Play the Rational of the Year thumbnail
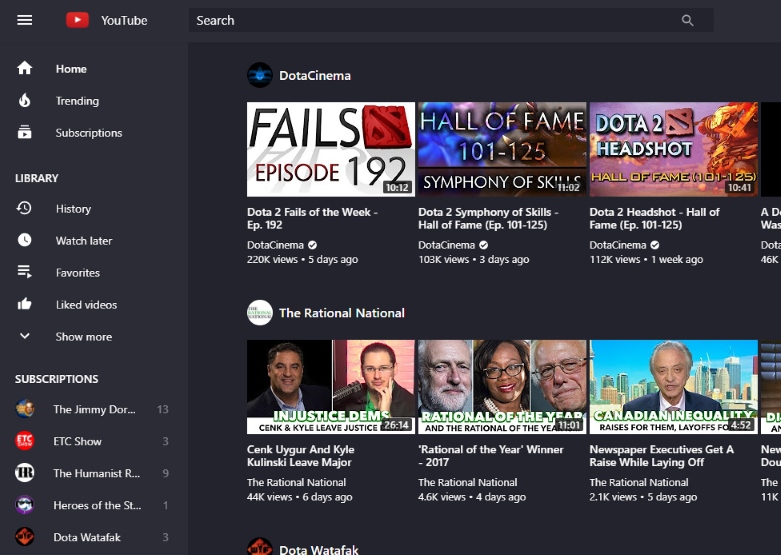The image size is (781, 555). coord(502,387)
